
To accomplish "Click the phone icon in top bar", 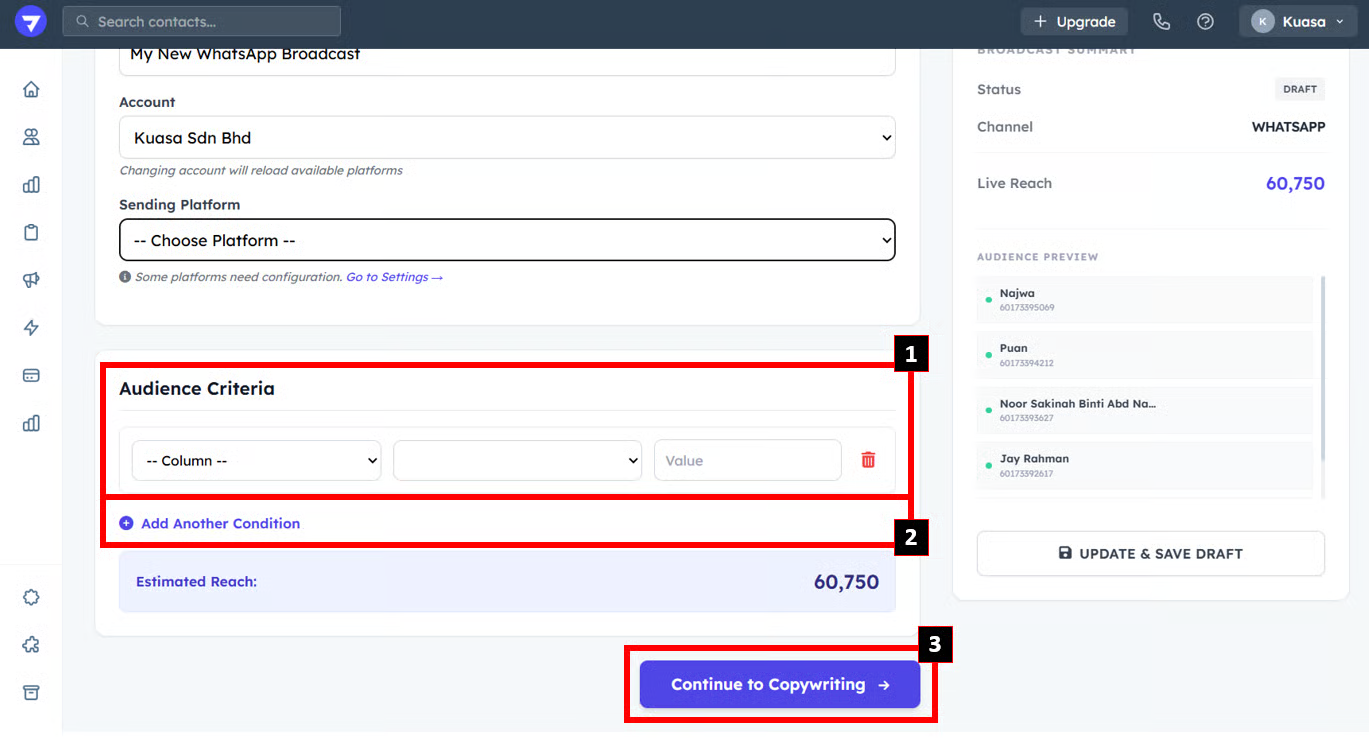I will coord(1161,21).
